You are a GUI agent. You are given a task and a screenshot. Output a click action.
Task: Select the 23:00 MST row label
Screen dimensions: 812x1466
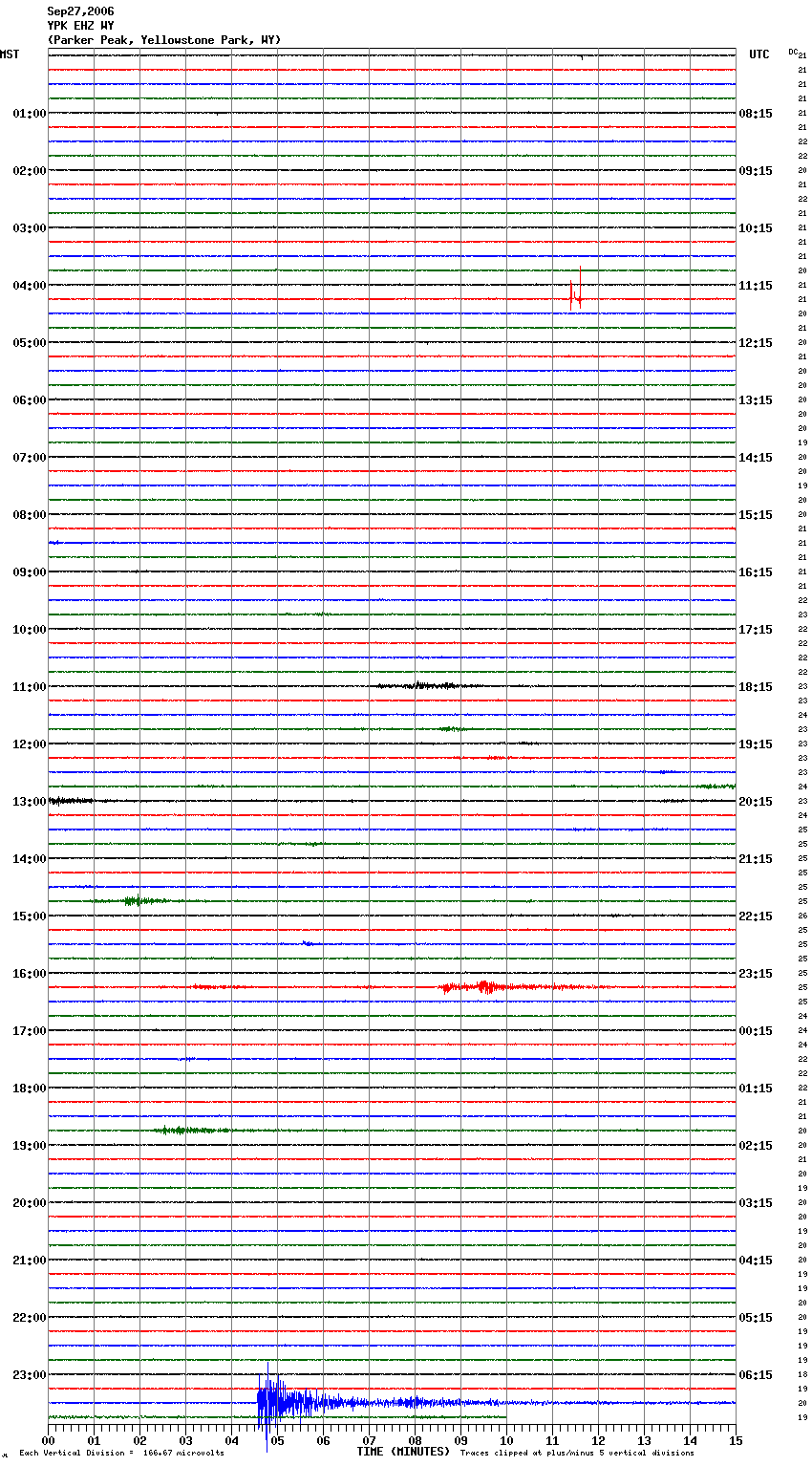pos(30,1375)
